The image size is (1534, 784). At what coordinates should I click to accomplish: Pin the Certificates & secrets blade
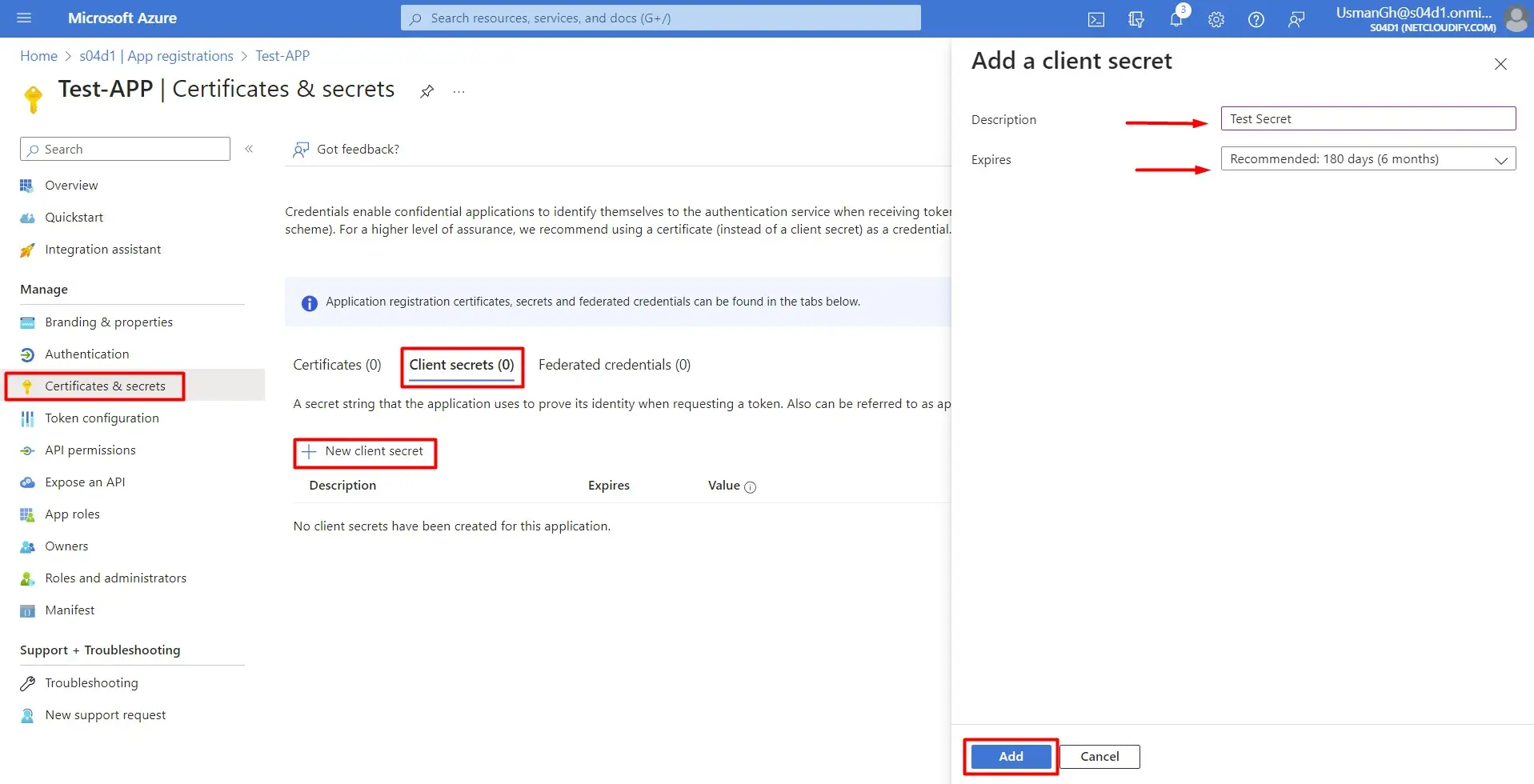coord(427,91)
